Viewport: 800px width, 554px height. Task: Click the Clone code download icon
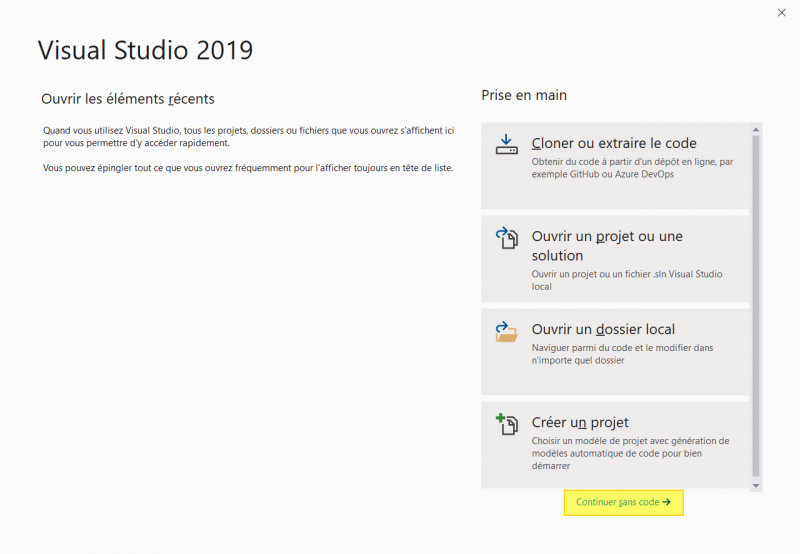[x=507, y=144]
